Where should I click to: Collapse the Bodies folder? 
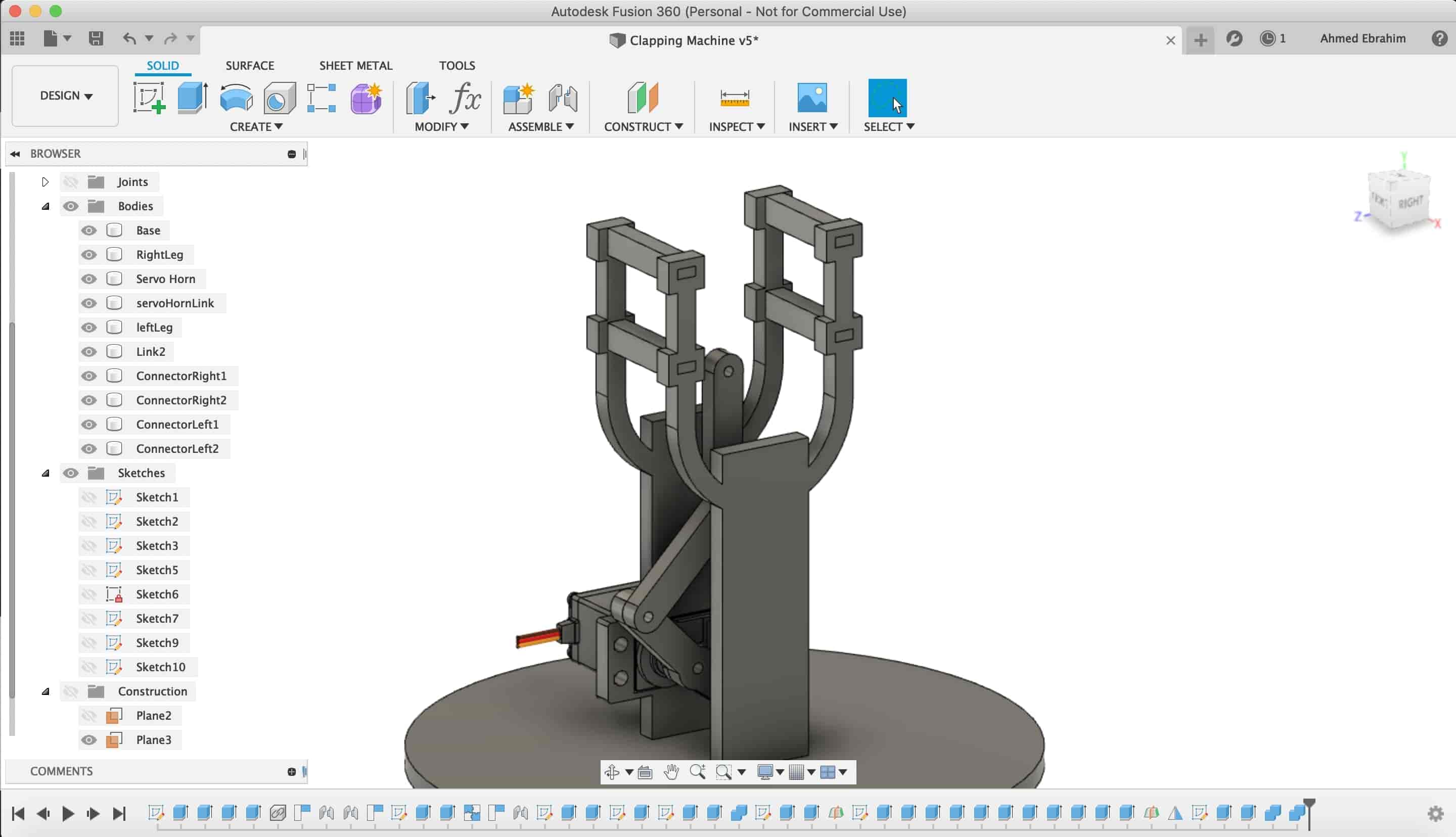click(45, 206)
